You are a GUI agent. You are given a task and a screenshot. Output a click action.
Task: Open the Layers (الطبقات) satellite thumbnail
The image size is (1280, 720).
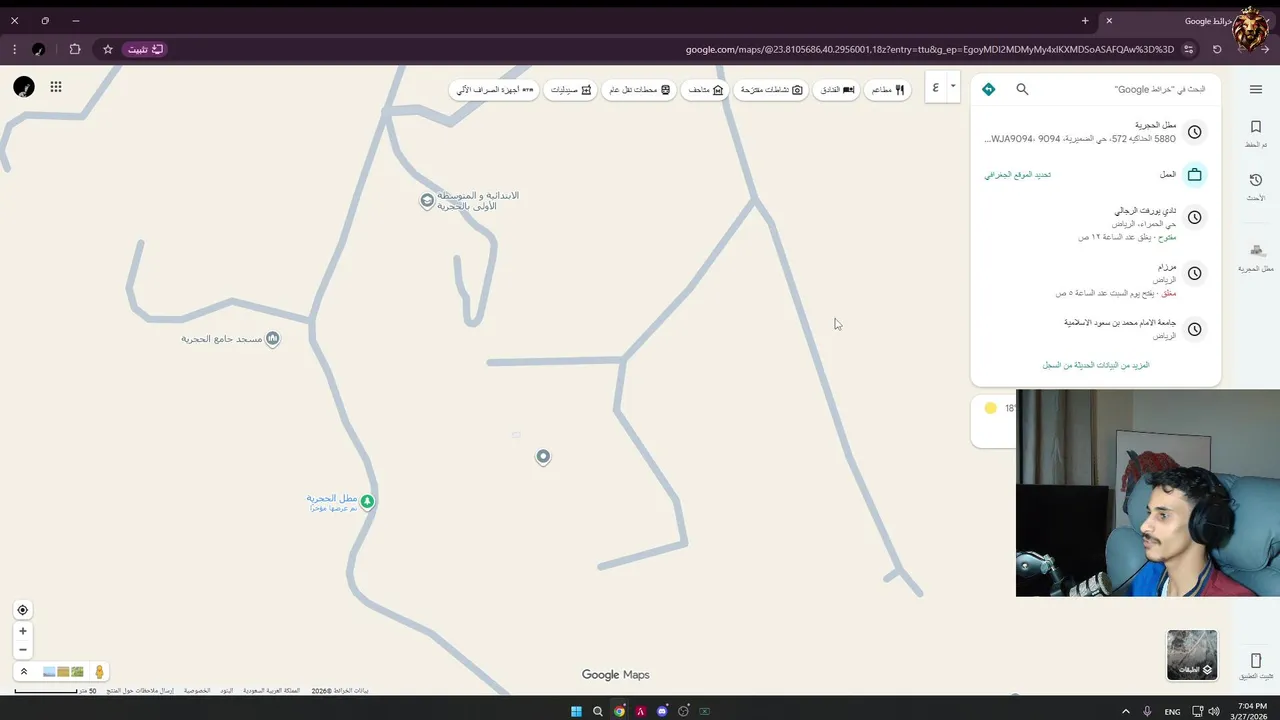pyautogui.click(x=1192, y=655)
